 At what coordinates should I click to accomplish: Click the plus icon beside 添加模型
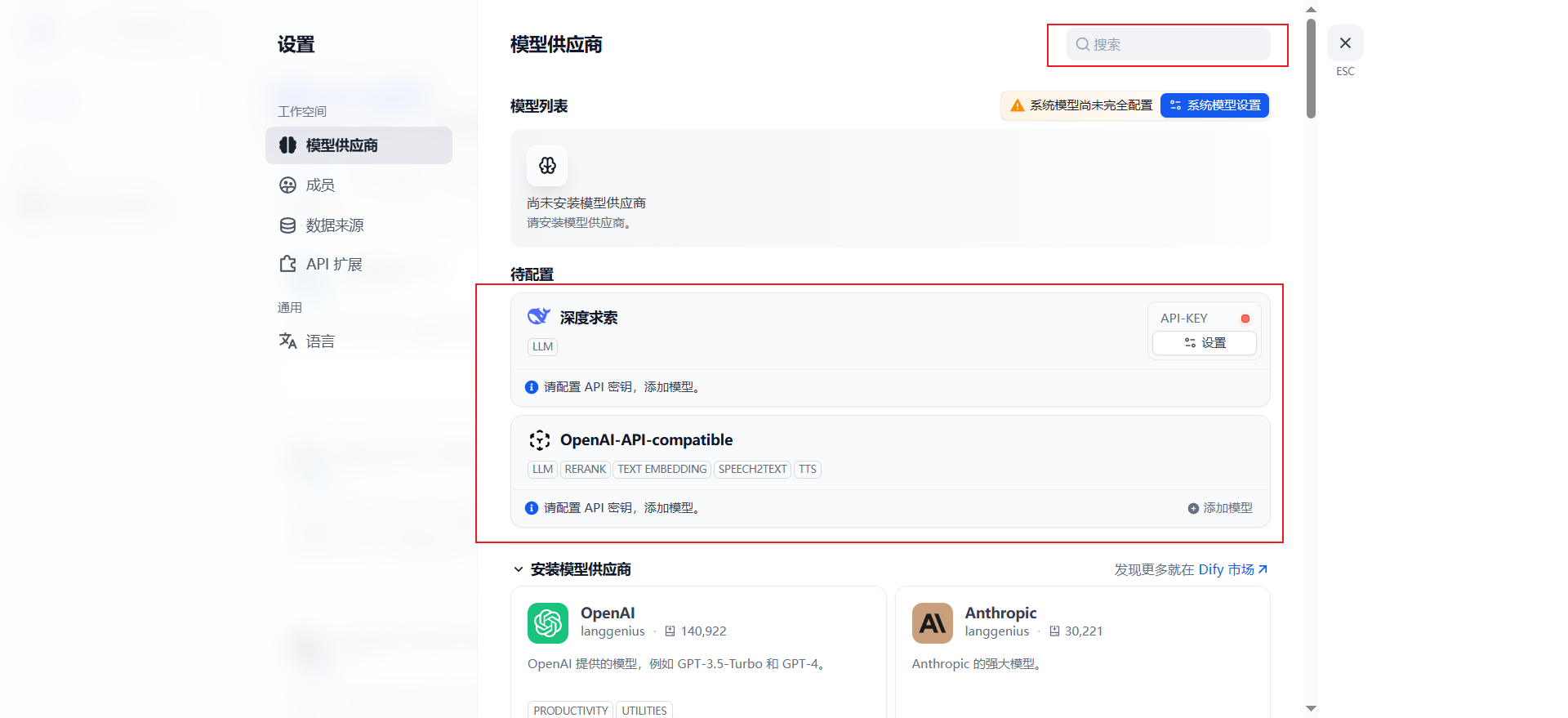[x=1193, y=508]
